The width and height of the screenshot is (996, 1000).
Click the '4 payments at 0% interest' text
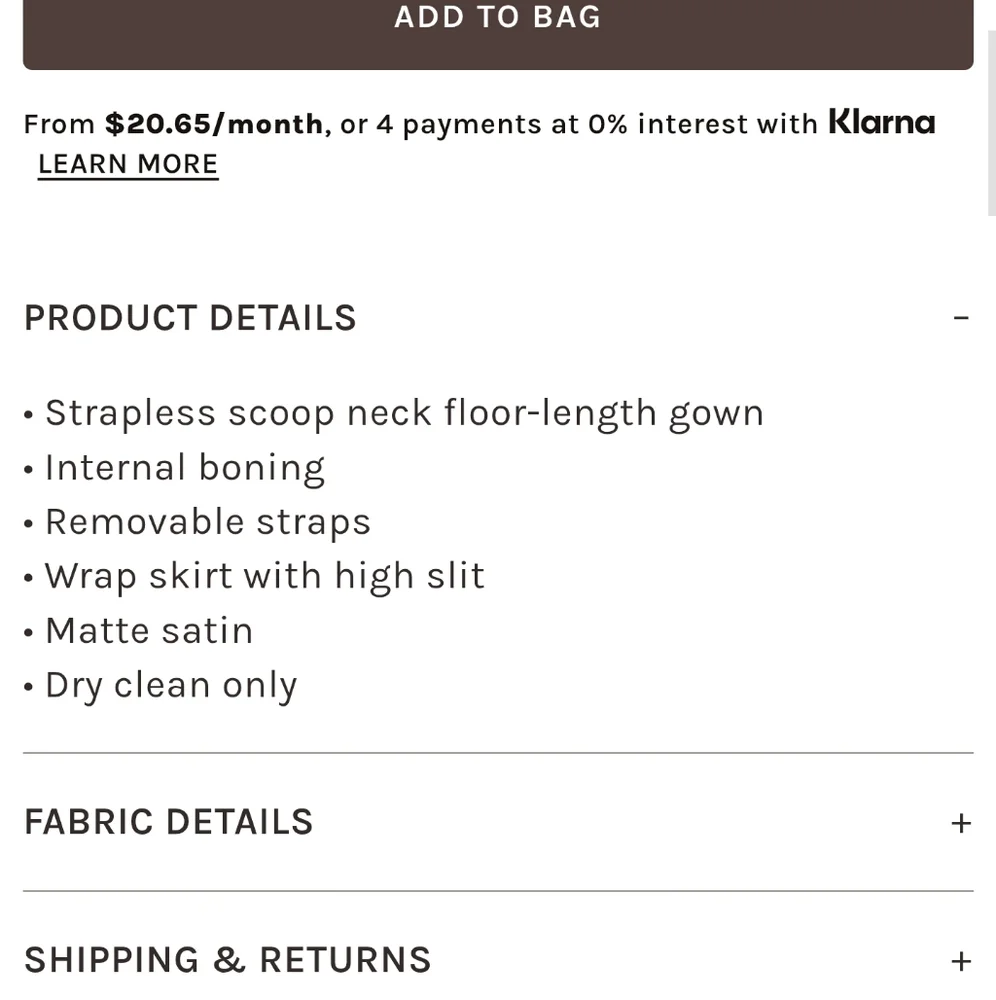click(x=501, y=124)
